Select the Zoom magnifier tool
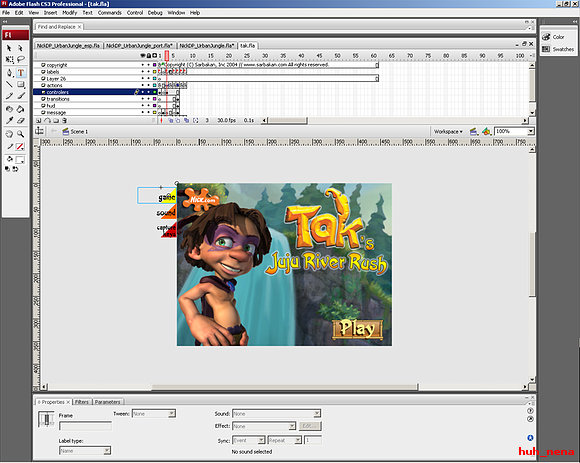 pyautogui.click(x=21, y=134)
